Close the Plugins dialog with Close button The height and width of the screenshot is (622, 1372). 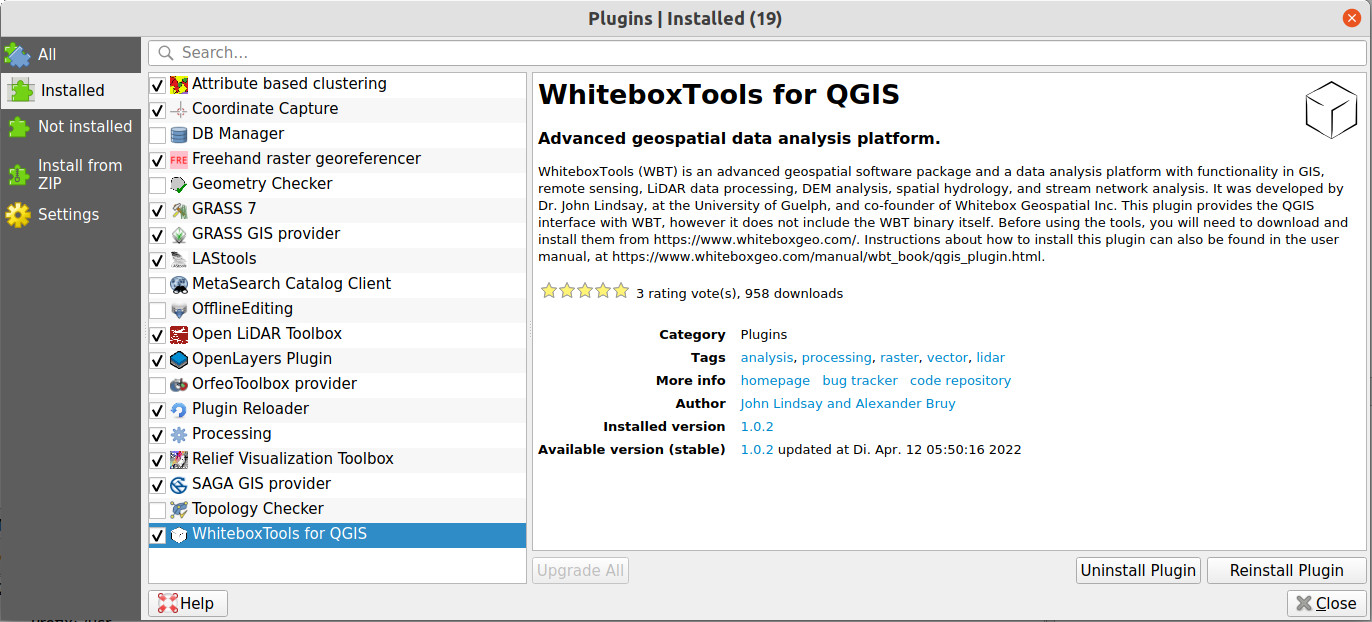click(x=1326, y=603)
